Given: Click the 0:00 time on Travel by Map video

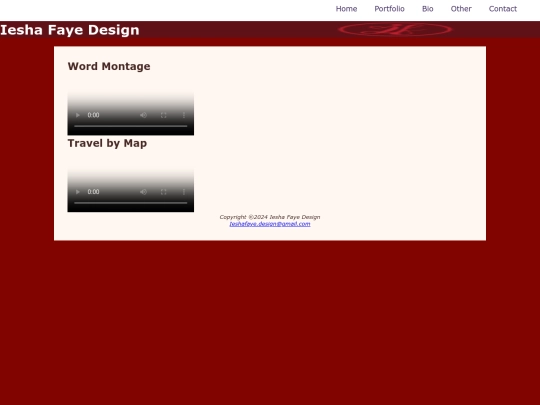Looking at the screenshot, I should click(93, 192).
